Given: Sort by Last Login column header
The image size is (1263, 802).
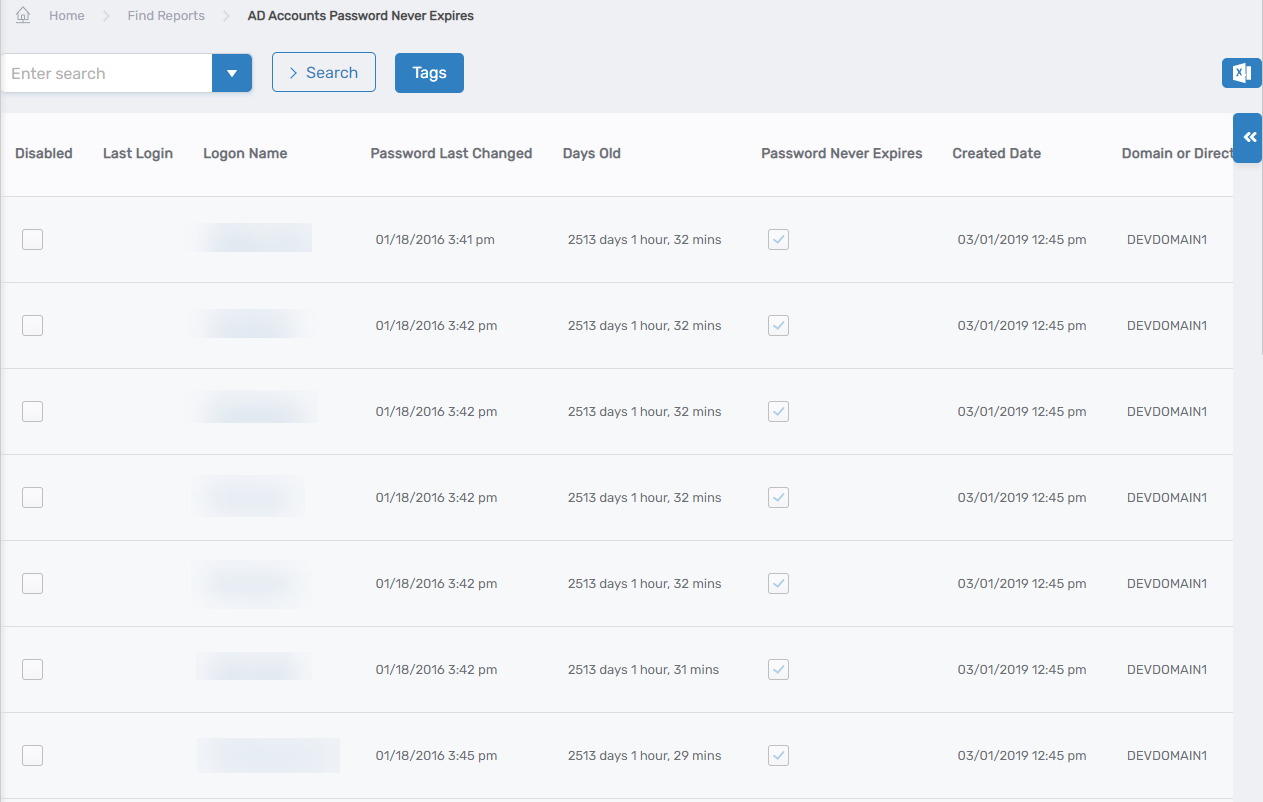Looking at the screenshot, I should tap(138, 154).
